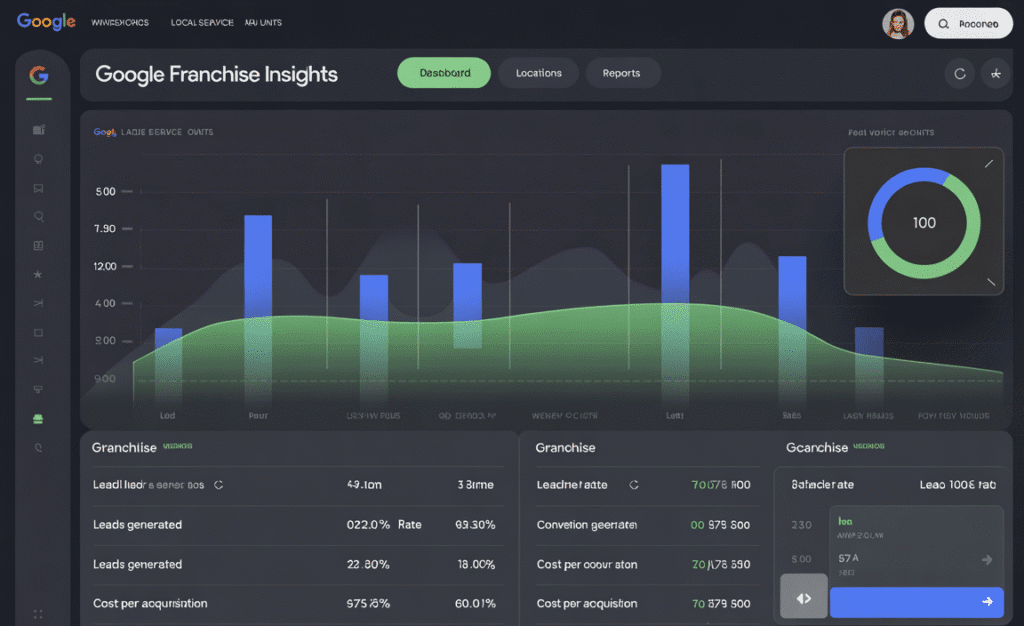Click the Google G logo in sidebar
This screenshot has width=1024, height=626.
[39, 76]
